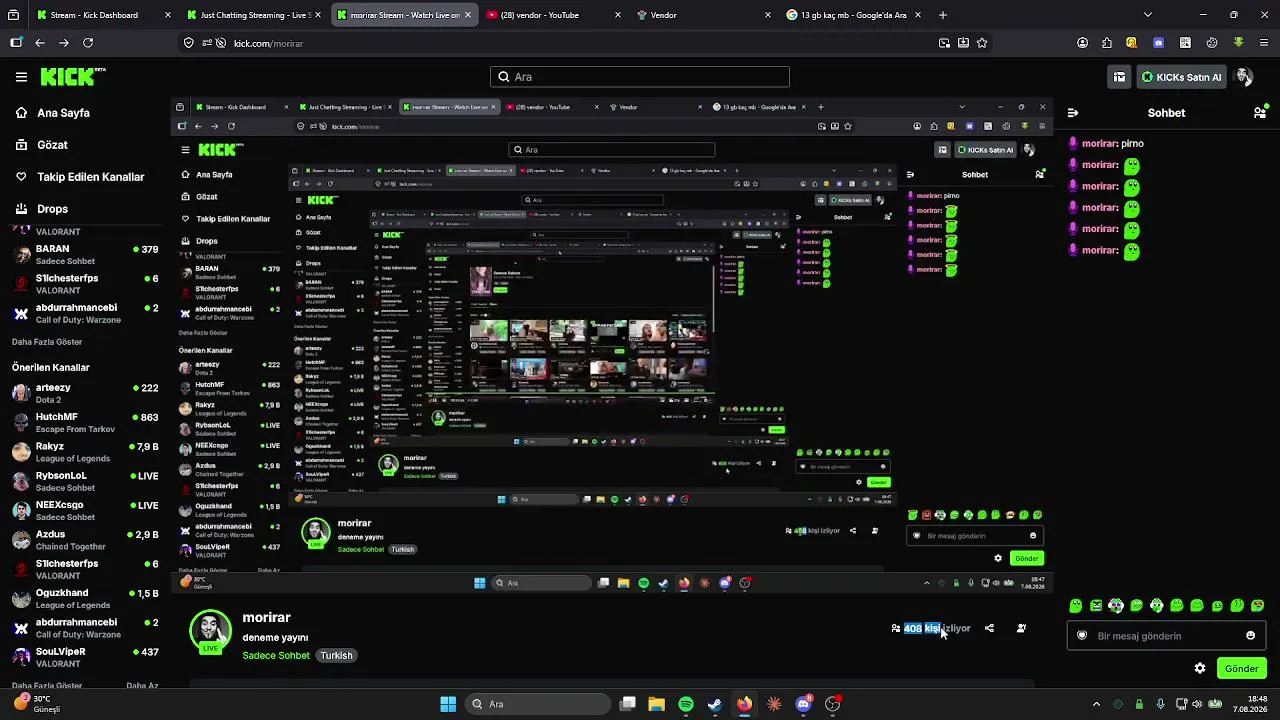Open BARAN channel in sidebar
Screen dimensions: 1280x720
pyautogui.click(x=85, y=254)
